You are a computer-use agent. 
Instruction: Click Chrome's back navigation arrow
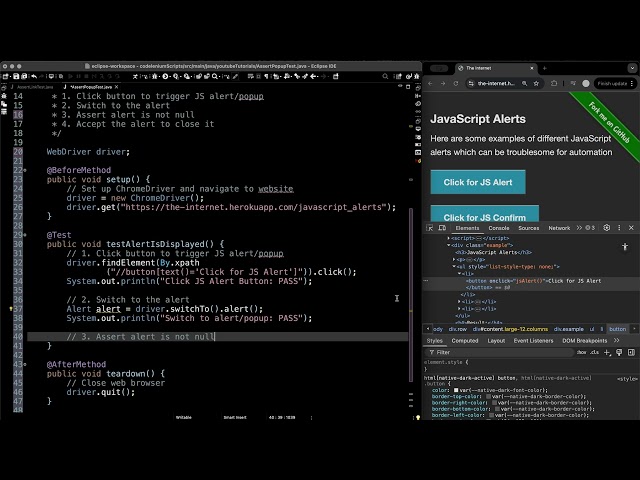(x=430, y=83)
